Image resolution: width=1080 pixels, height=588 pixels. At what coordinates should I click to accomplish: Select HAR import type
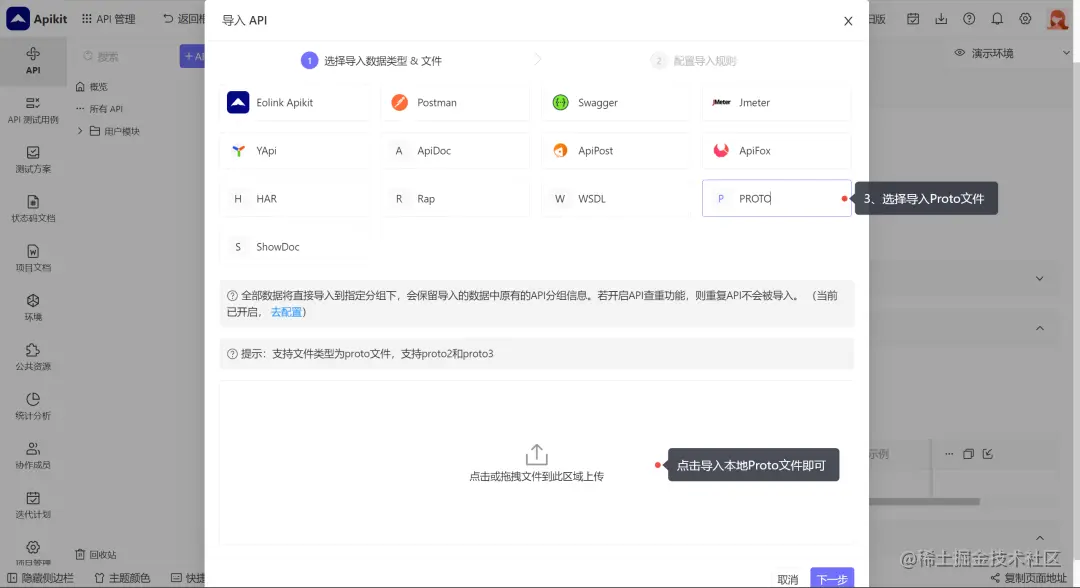point(295,199)
